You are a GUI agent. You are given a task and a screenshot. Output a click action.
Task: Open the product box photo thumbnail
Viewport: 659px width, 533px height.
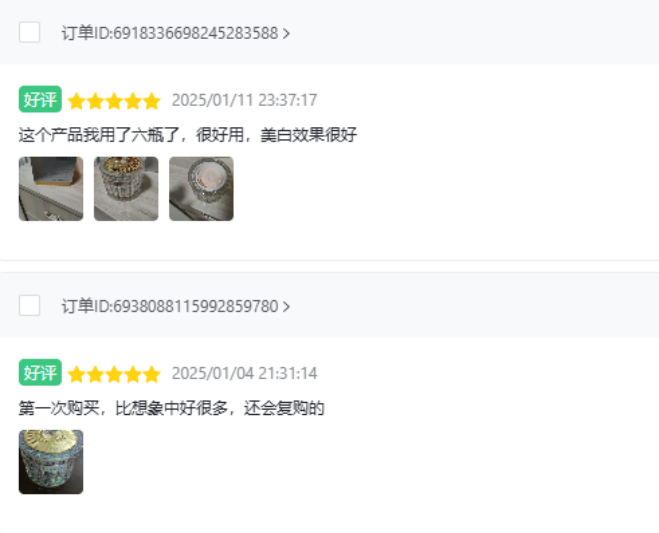click(x=51, y=189)
